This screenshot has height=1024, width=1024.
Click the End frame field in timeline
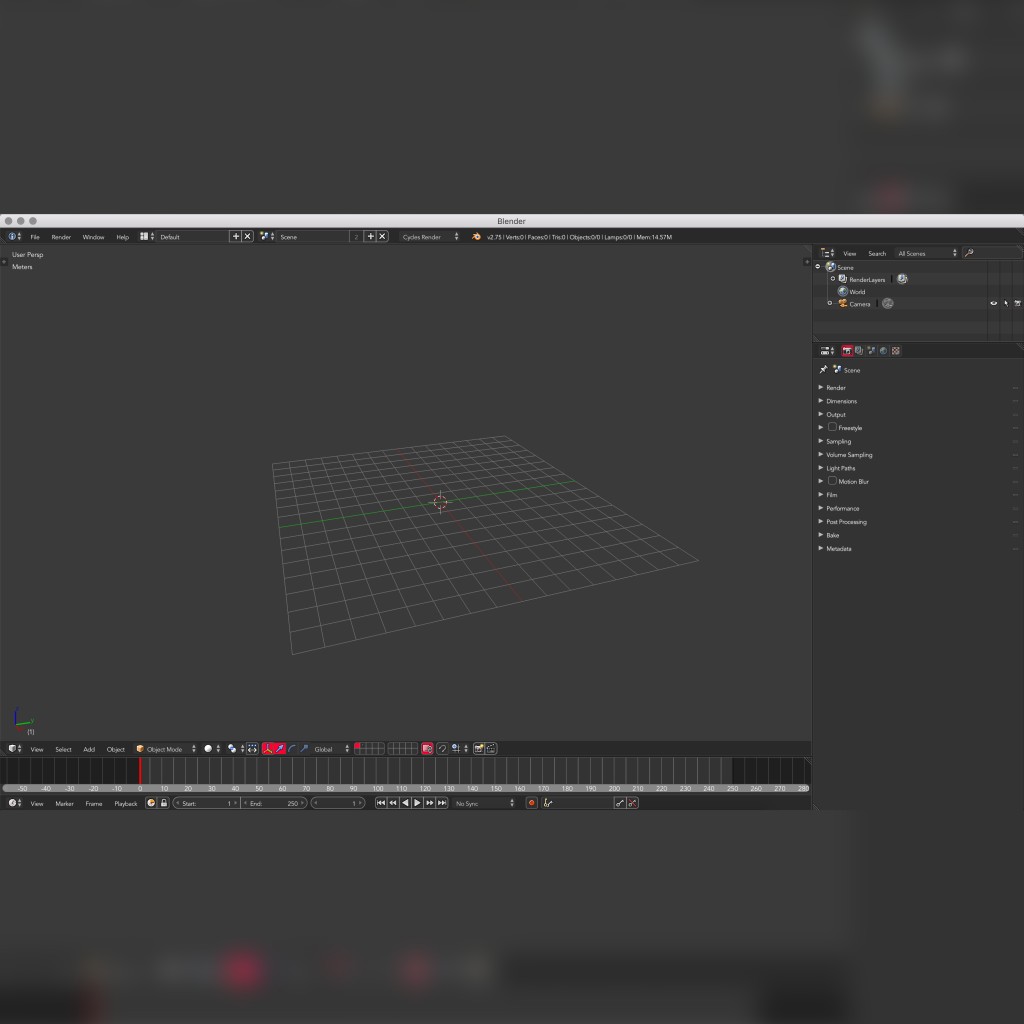275,803
